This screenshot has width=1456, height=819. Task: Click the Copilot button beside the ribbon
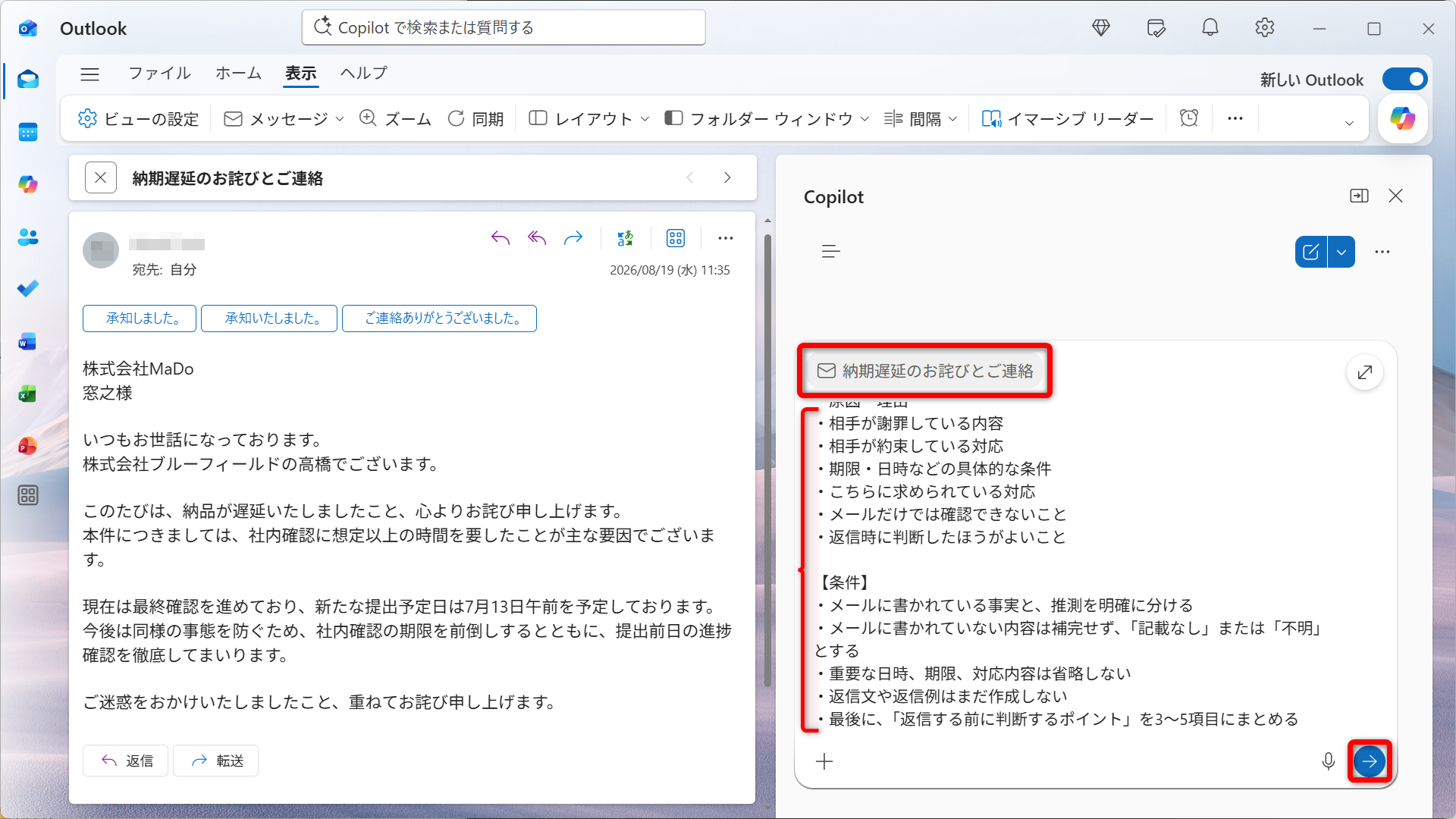click(x=1403, y=118)
